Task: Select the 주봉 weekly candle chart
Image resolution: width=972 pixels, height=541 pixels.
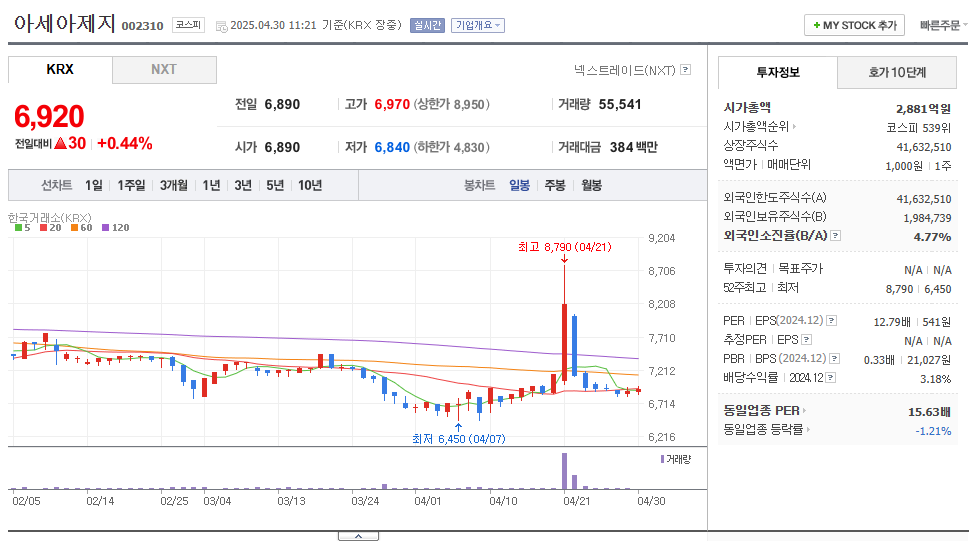Action: (x=555, y=185)
